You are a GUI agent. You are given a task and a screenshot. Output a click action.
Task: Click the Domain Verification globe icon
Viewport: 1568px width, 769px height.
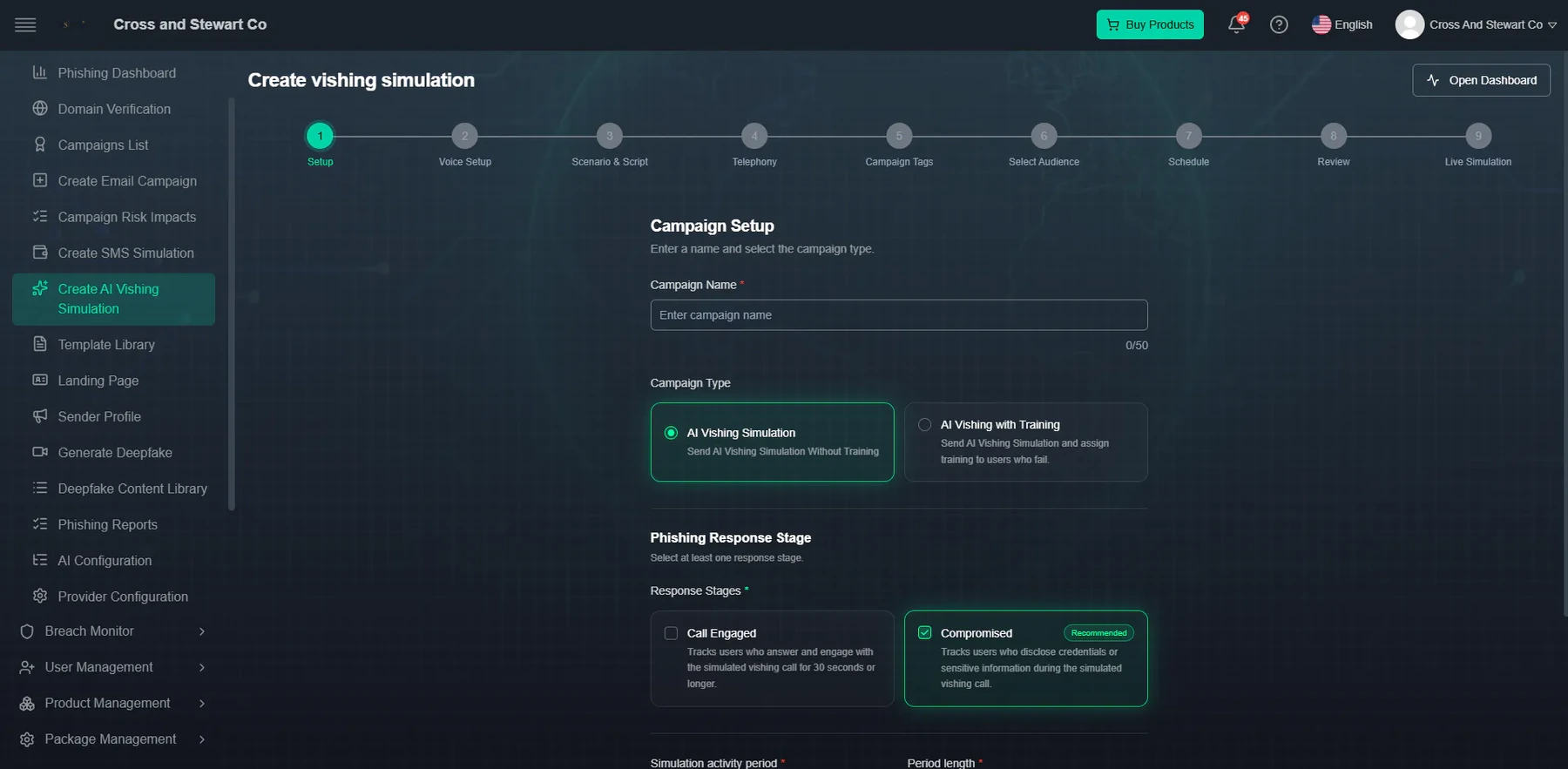coord(40,109)
